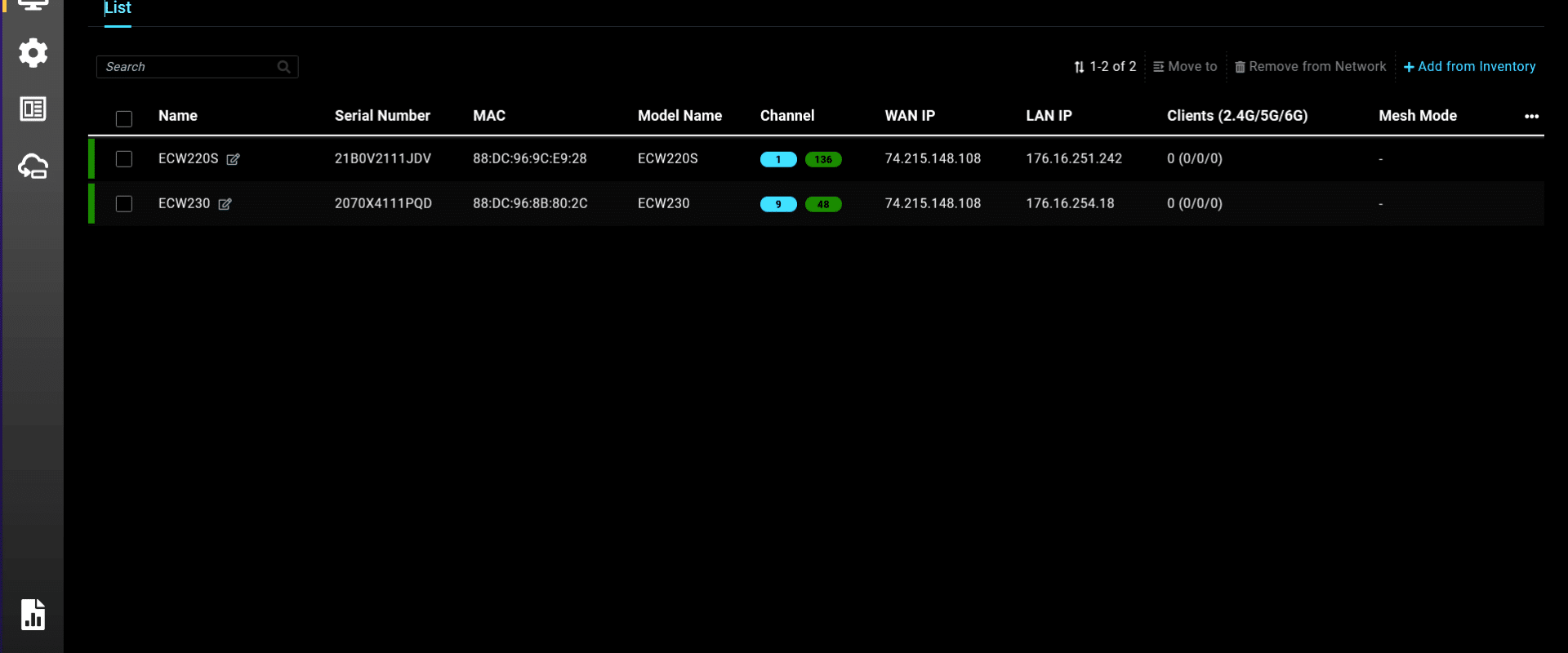Click the sort arrows next to 1-2 of 2

tap(1079, 67)
